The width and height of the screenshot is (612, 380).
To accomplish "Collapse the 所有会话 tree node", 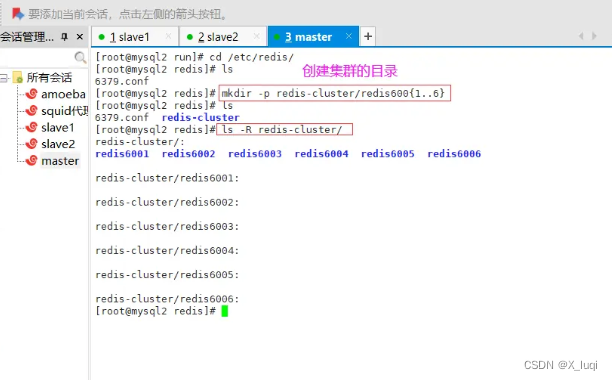I will tap(4, 78).
